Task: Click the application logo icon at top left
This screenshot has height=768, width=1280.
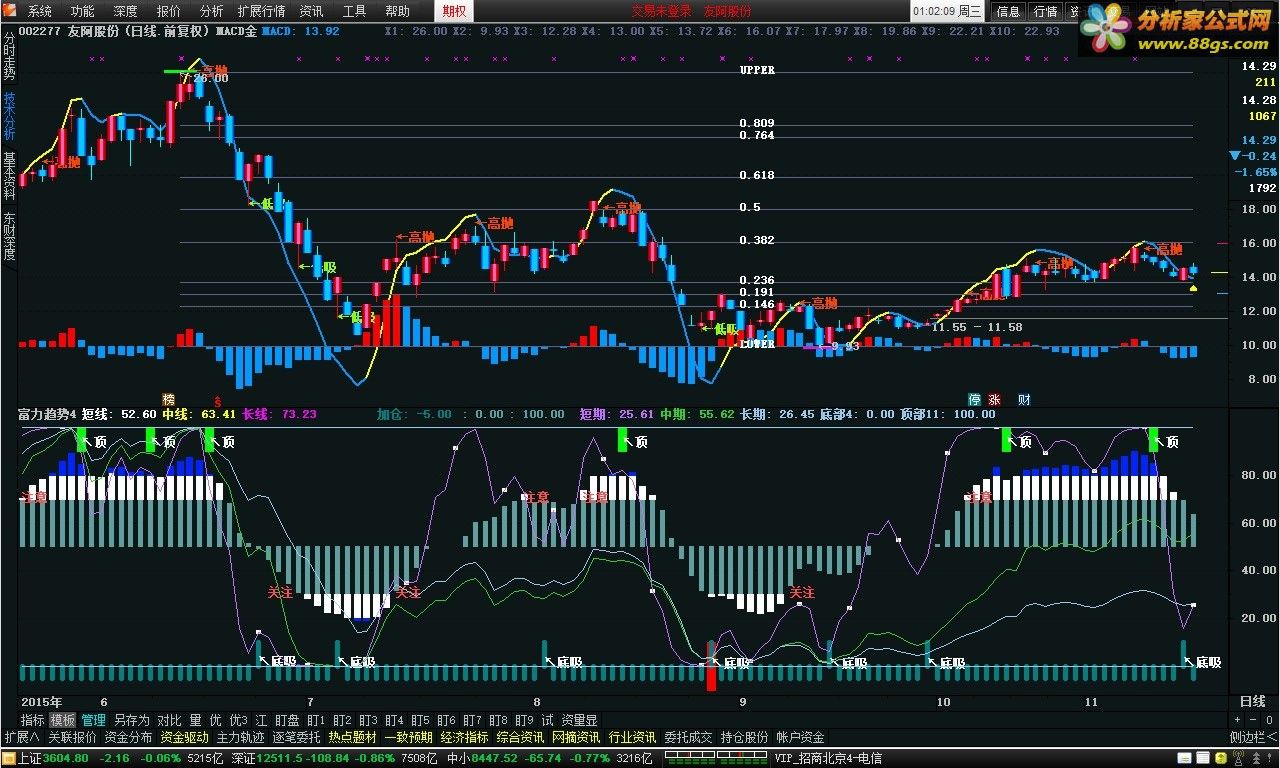Action: (x=10, y=11)
